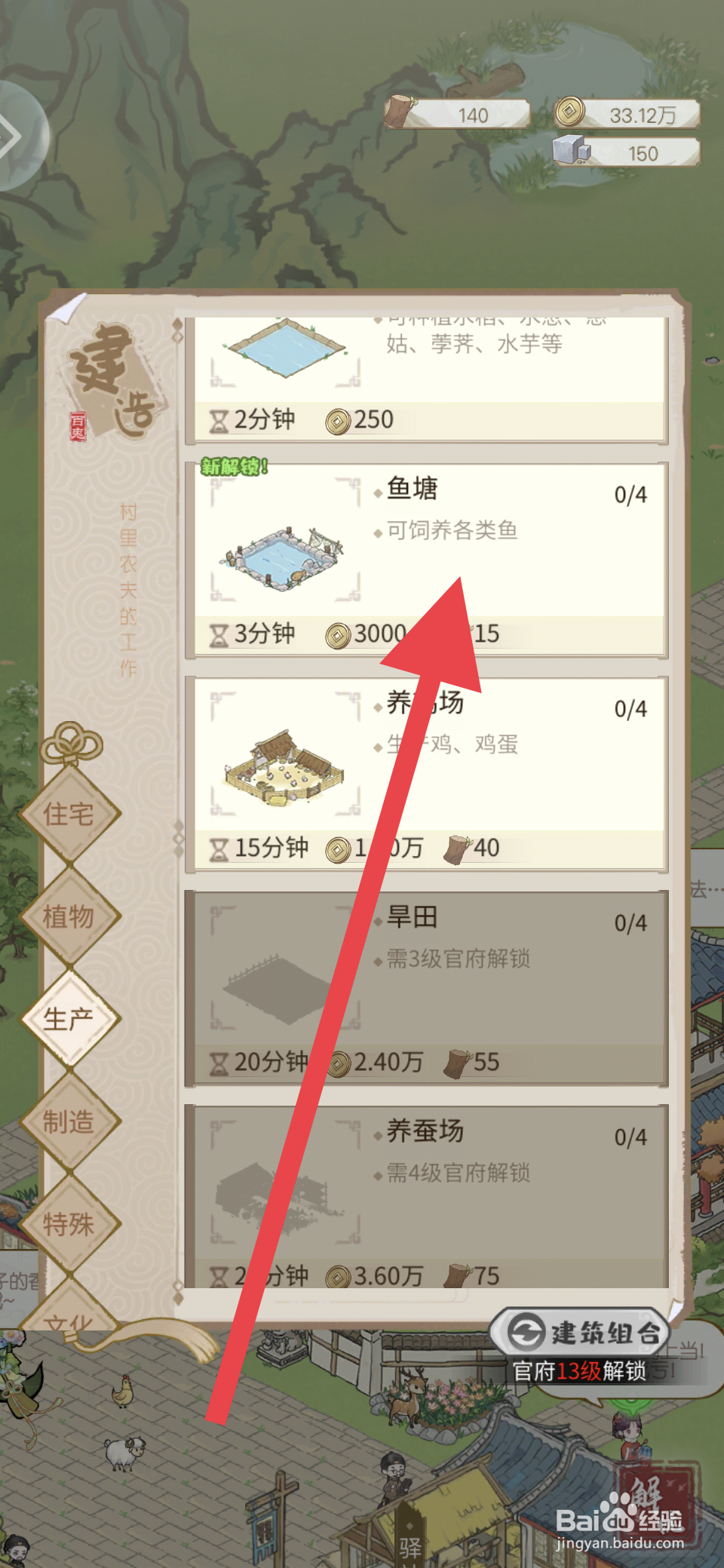Screen dimensions: 724x1568
Task: Click the copper coin currency icon
Action: [570, 112]
